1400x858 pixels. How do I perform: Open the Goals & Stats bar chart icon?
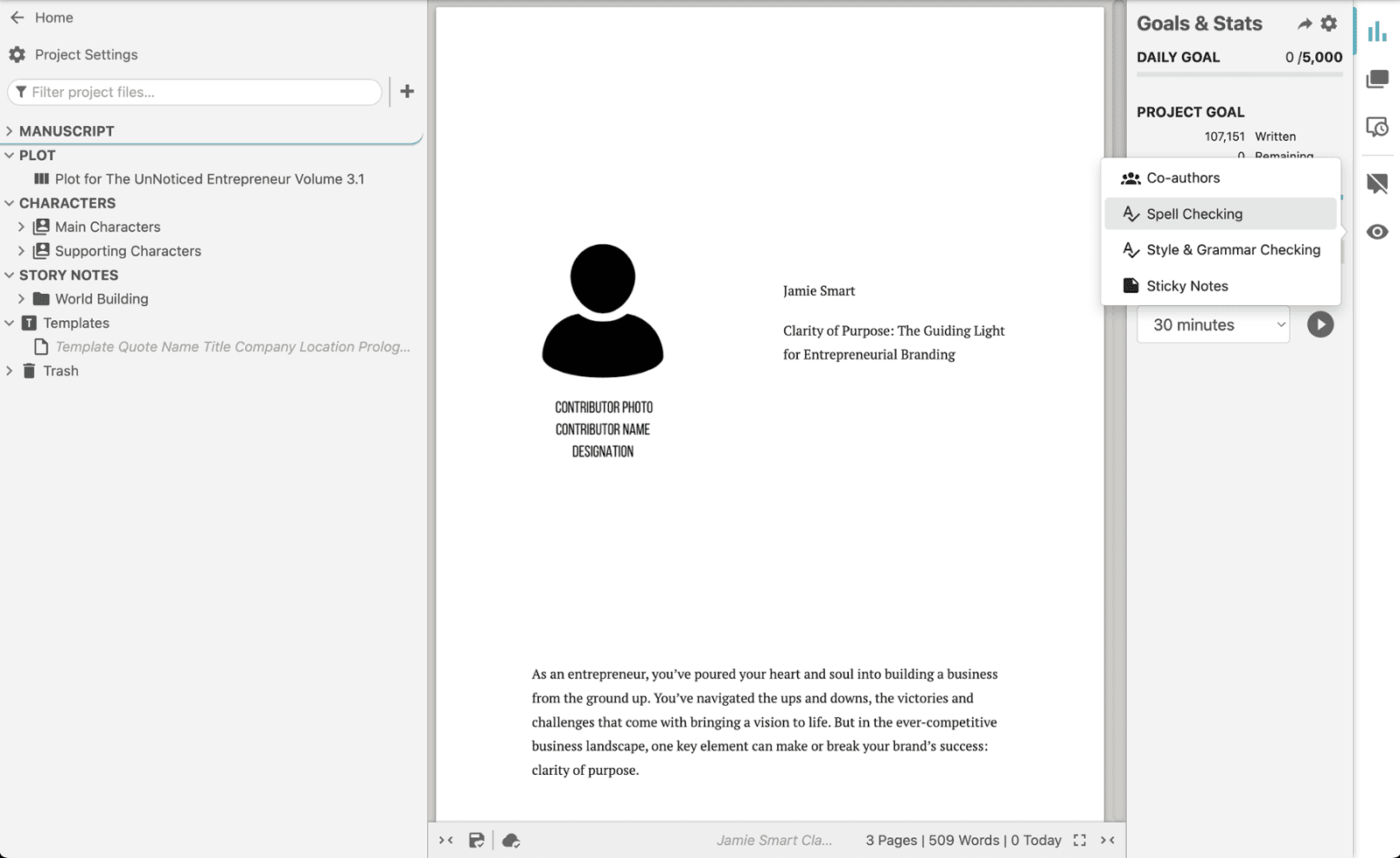(x=1376, y=32)
